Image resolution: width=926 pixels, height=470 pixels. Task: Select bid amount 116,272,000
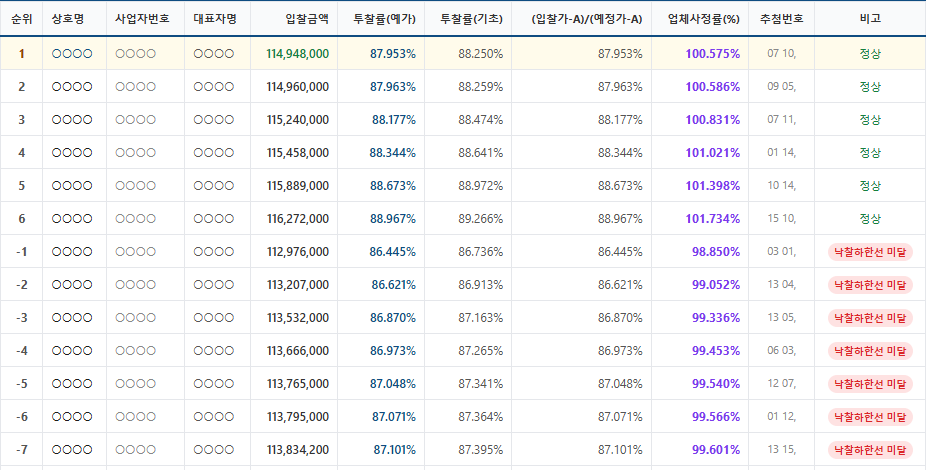pos(298,219)
